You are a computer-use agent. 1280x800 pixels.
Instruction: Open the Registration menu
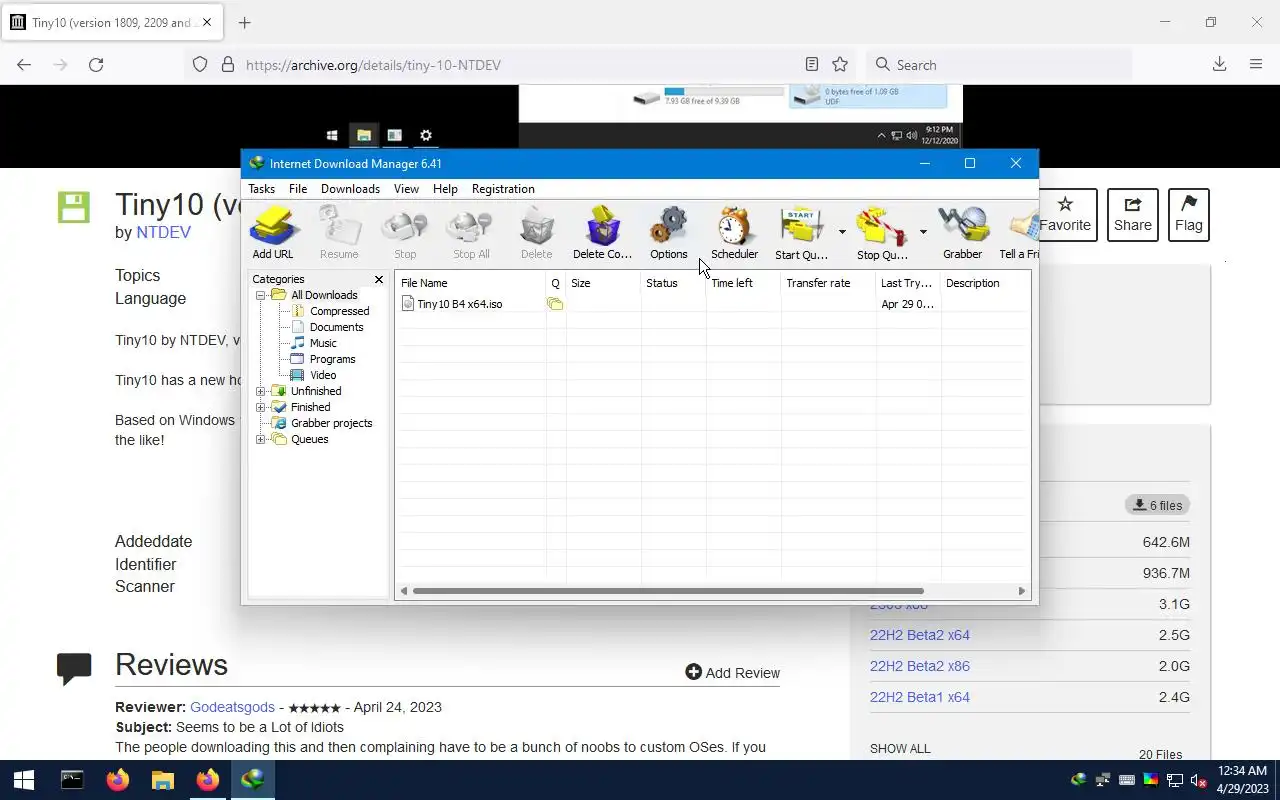point(503,189)
